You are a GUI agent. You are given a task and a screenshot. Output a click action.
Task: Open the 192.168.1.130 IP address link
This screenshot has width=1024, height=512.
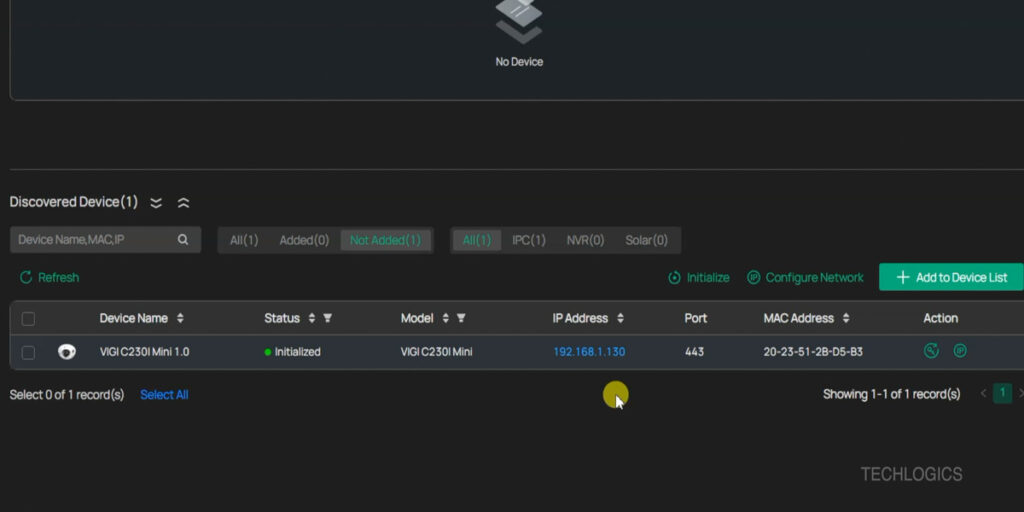589,352
